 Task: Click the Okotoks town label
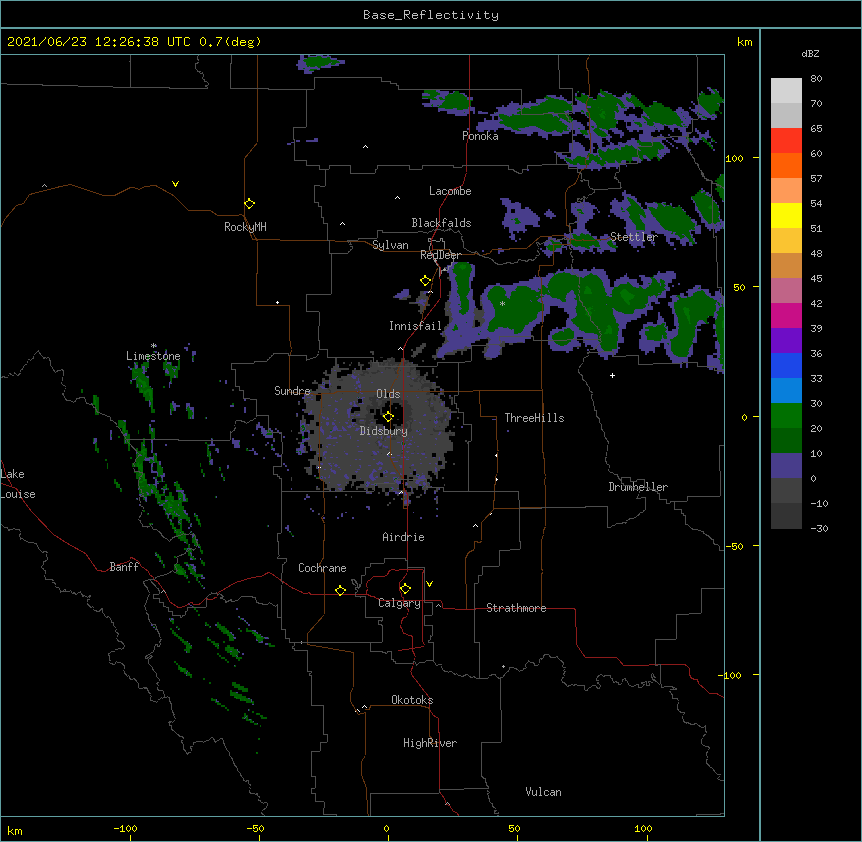(412, 700)
